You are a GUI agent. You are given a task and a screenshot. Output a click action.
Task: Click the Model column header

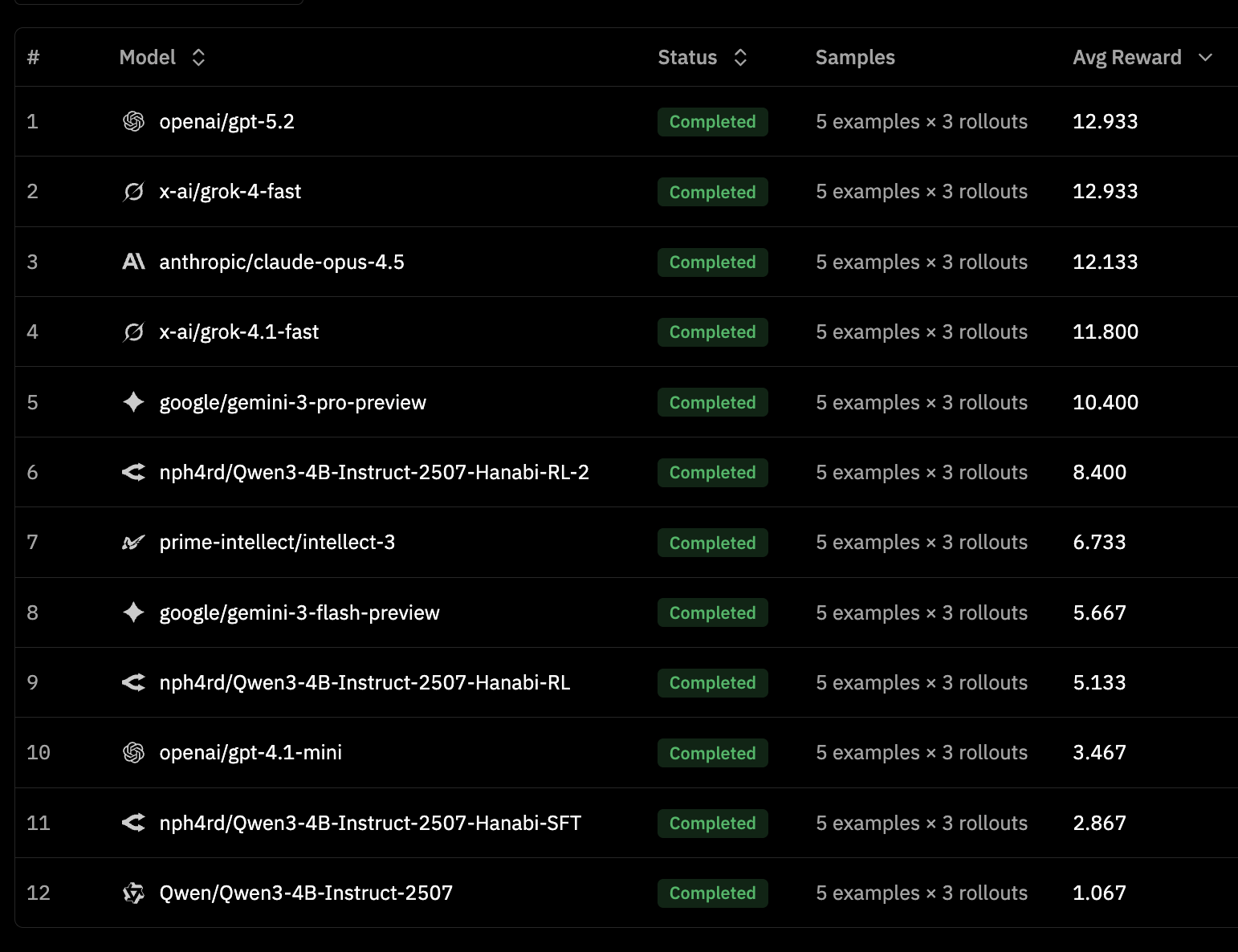148,57
